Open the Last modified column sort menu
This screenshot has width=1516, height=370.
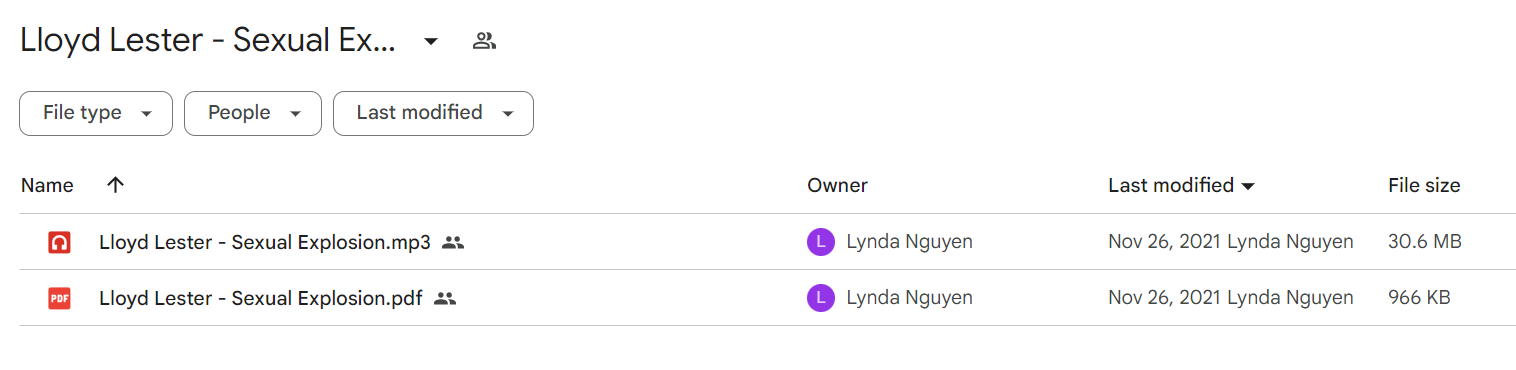click(1182, 185)
